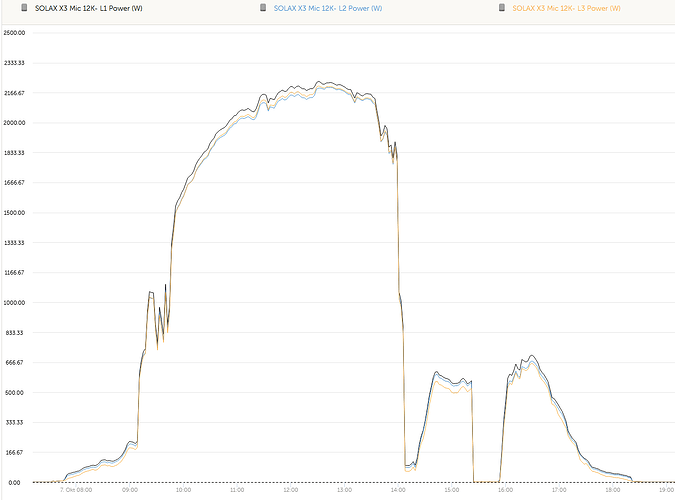
Task: Click the 1666.67 y-axis label
Action: point(14,183)
